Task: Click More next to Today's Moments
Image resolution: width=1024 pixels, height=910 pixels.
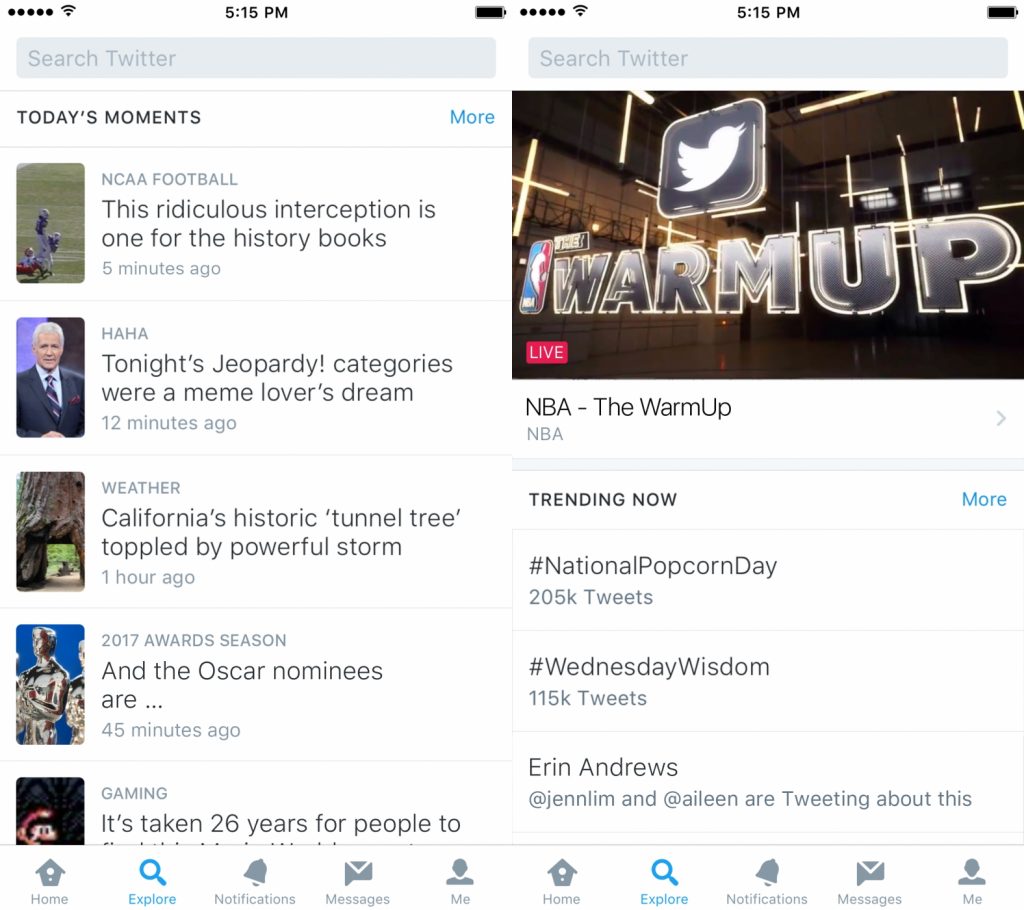Action: click(x=472, y=117)
